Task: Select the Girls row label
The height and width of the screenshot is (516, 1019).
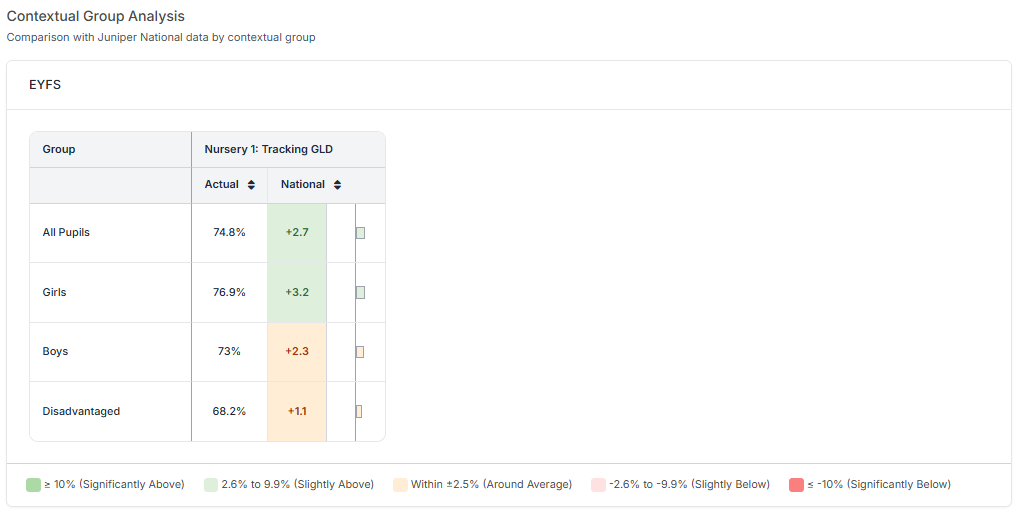Action: coord(54,292)
